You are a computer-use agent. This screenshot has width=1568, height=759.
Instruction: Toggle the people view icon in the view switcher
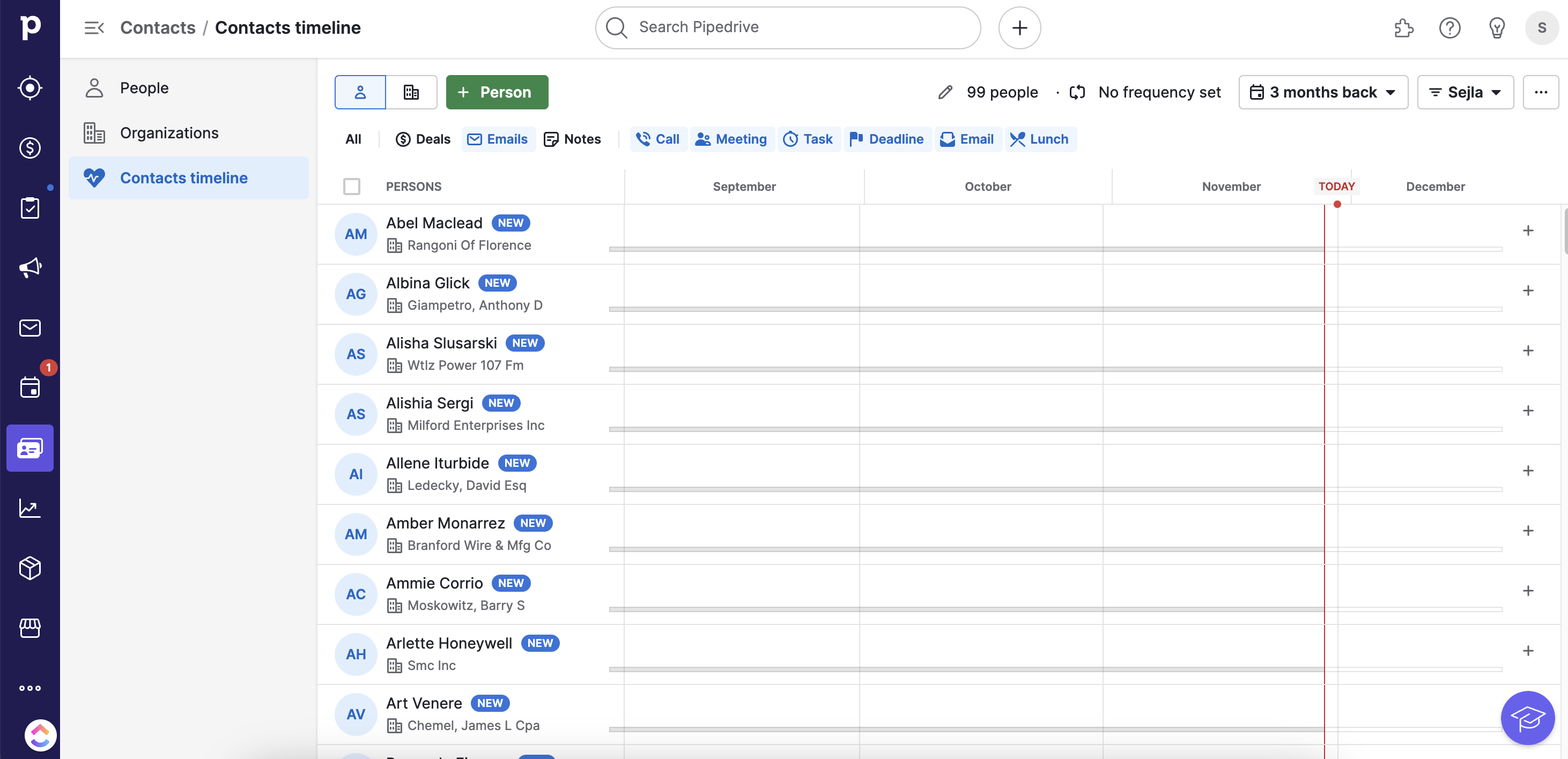tap(360, 92)
